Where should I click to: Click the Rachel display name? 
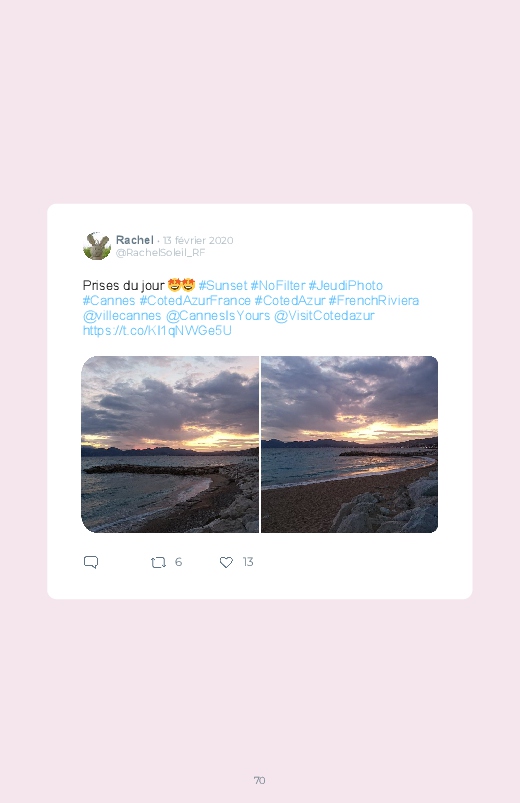coord(135,240)
